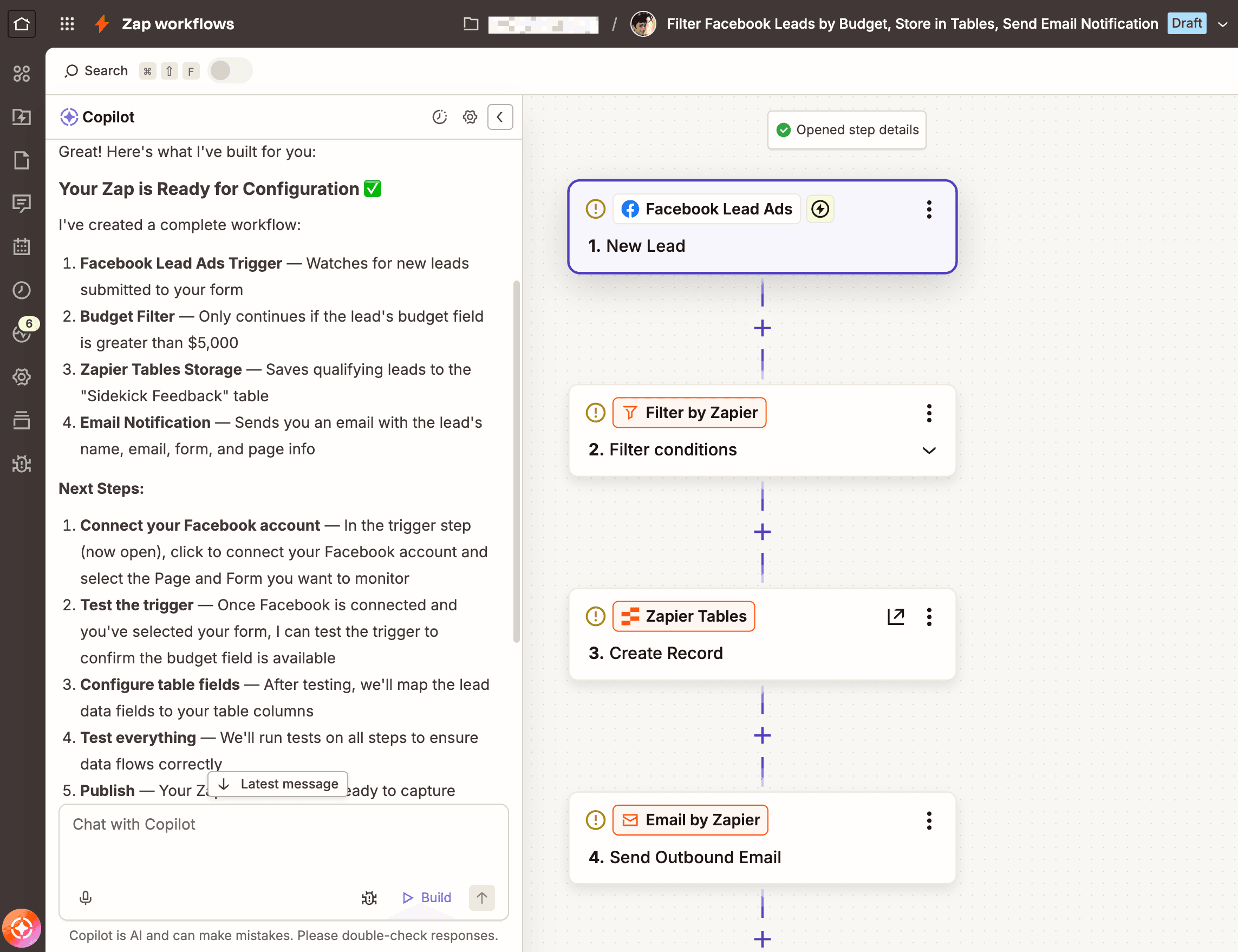Click the Draft status badge
The width and height of the screenshot is (1238, 952).
(1187, 23)
